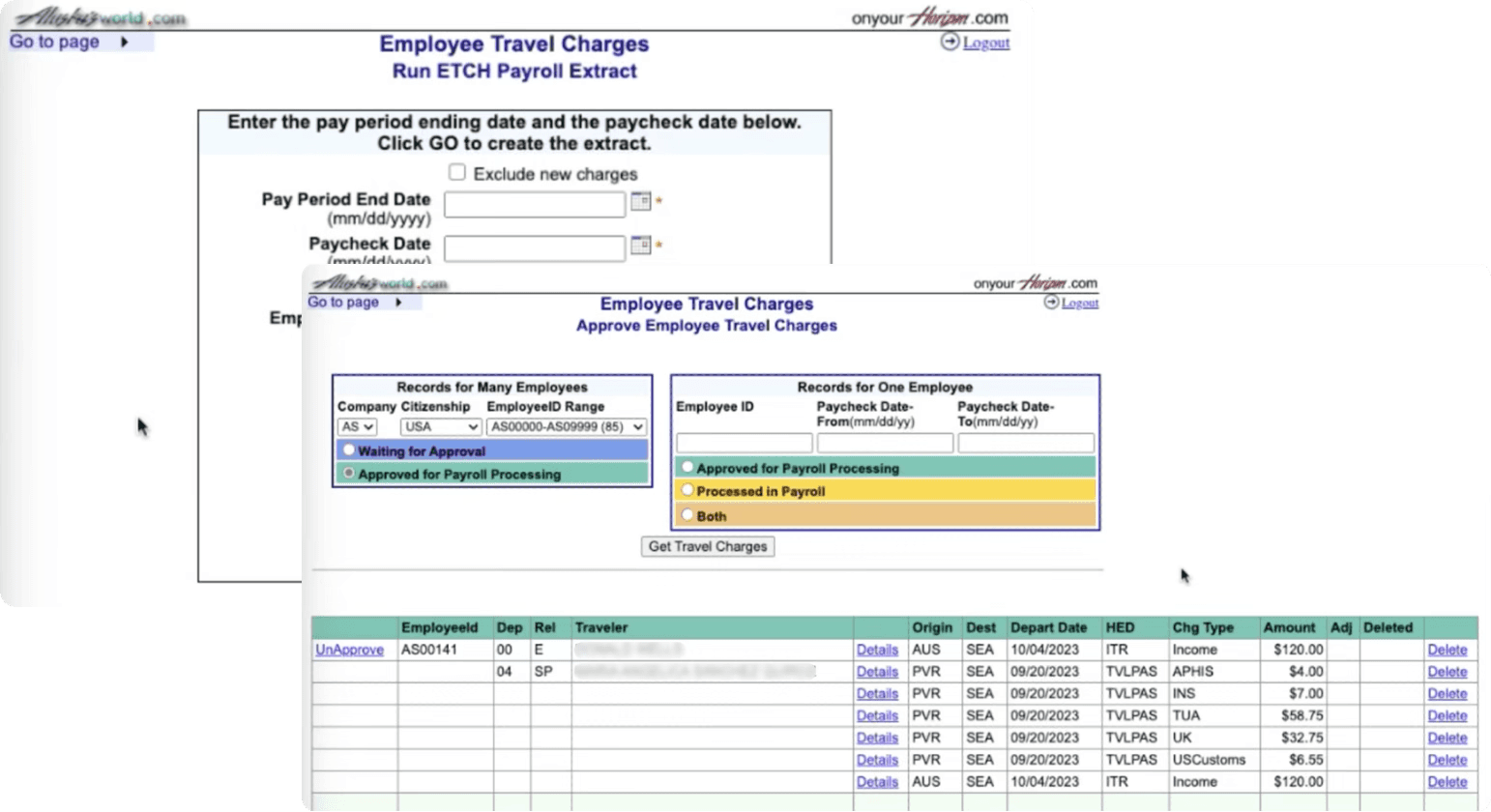Delete the APHIS $4.00 charge
Viewport: 1491px width, 812px height.
(x=1447, y=672)
